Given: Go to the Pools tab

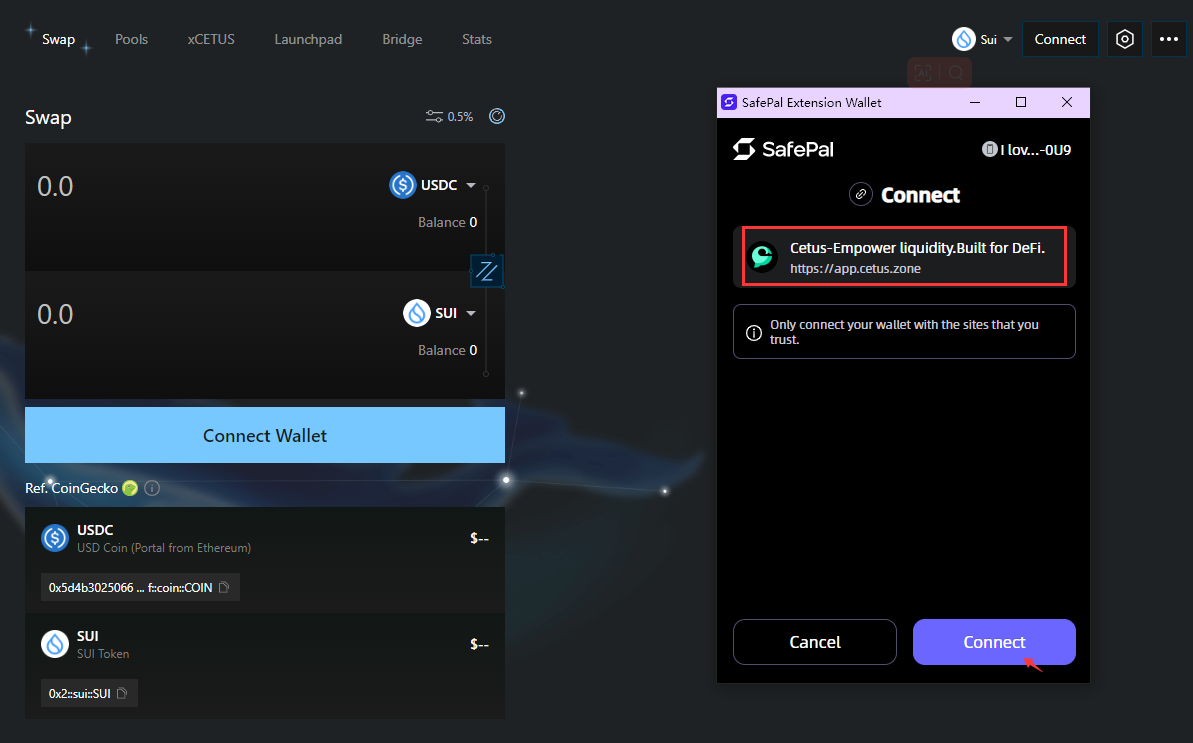Looking at the screenshot, I should [x=131, y=39].
